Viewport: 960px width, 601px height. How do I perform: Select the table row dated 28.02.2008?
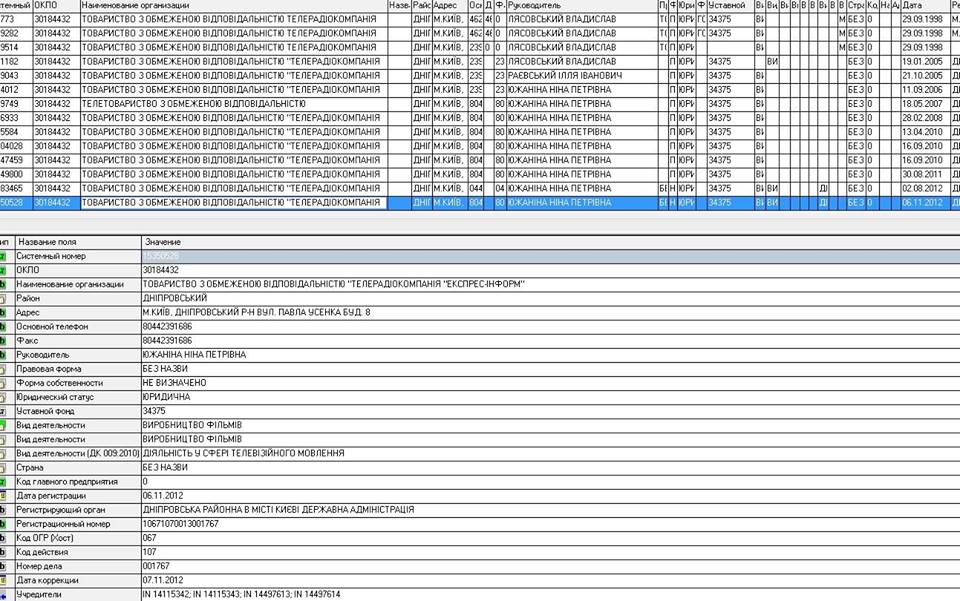pyautogui.click(x=480, y=118)
